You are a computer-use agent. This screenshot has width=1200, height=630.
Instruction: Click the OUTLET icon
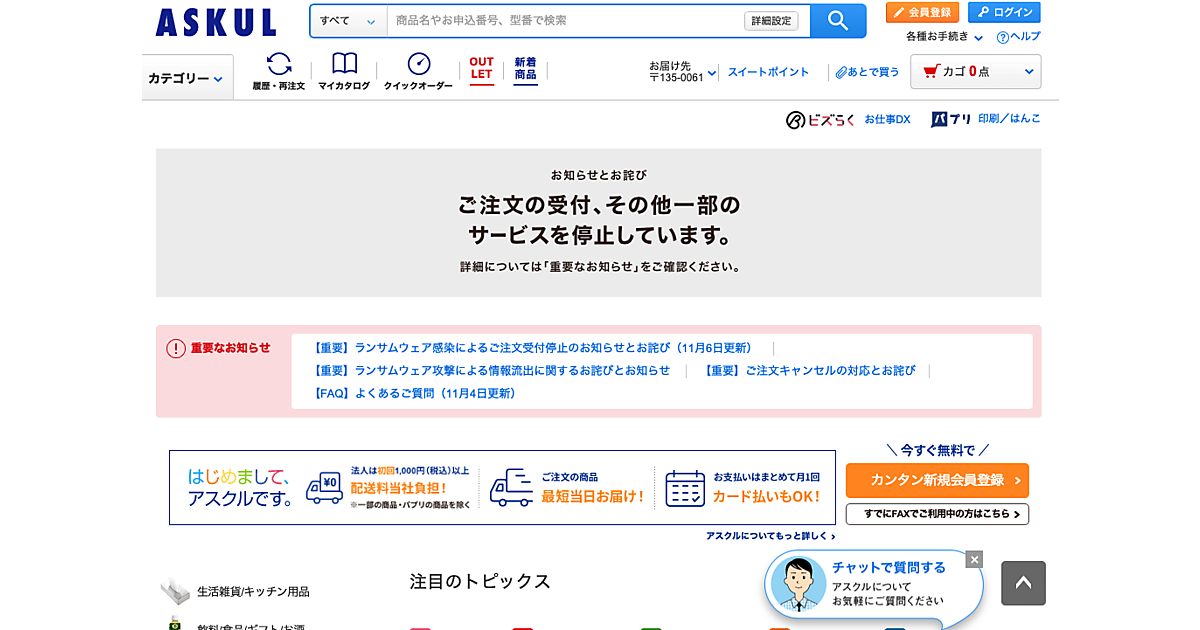[x=482, y=68]
